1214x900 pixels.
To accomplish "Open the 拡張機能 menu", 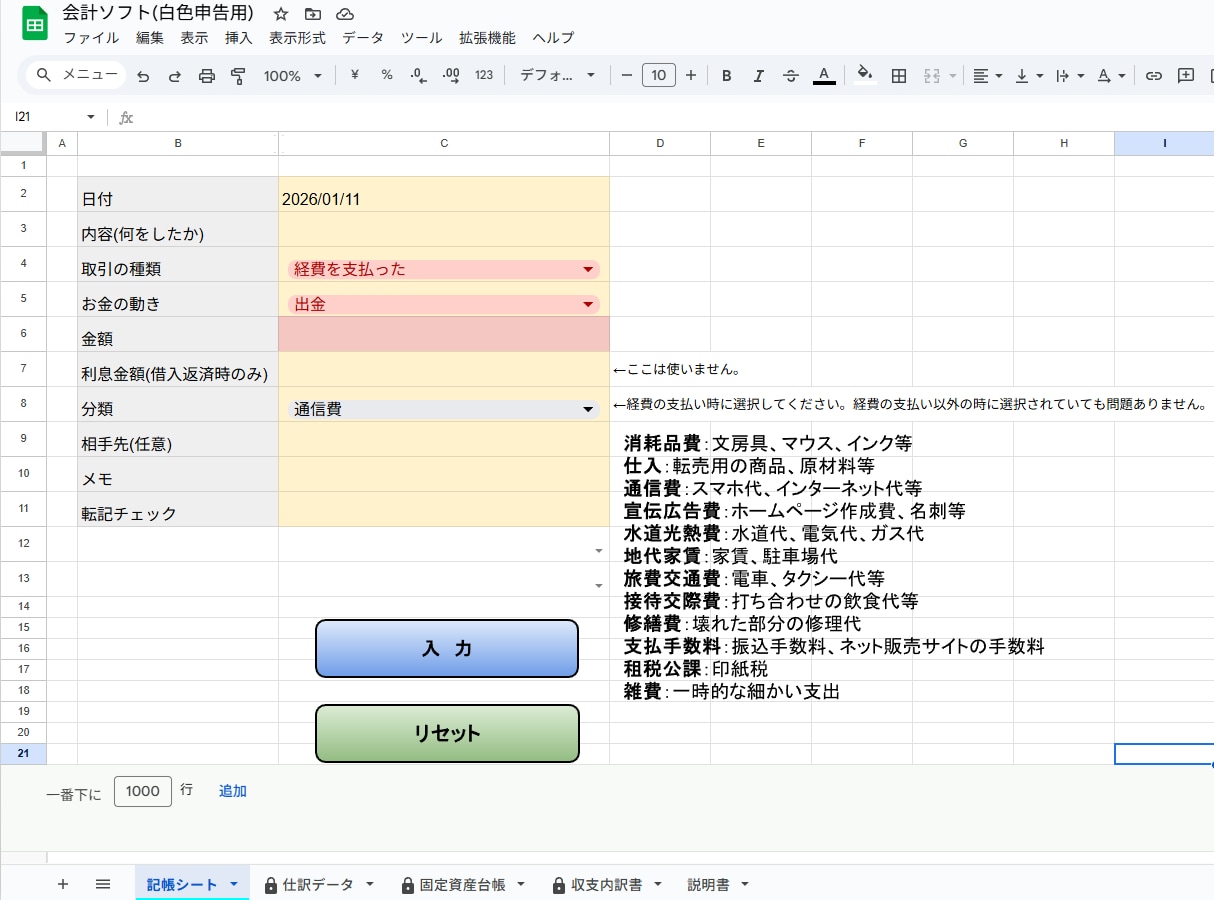I will [x=487, y=38].
